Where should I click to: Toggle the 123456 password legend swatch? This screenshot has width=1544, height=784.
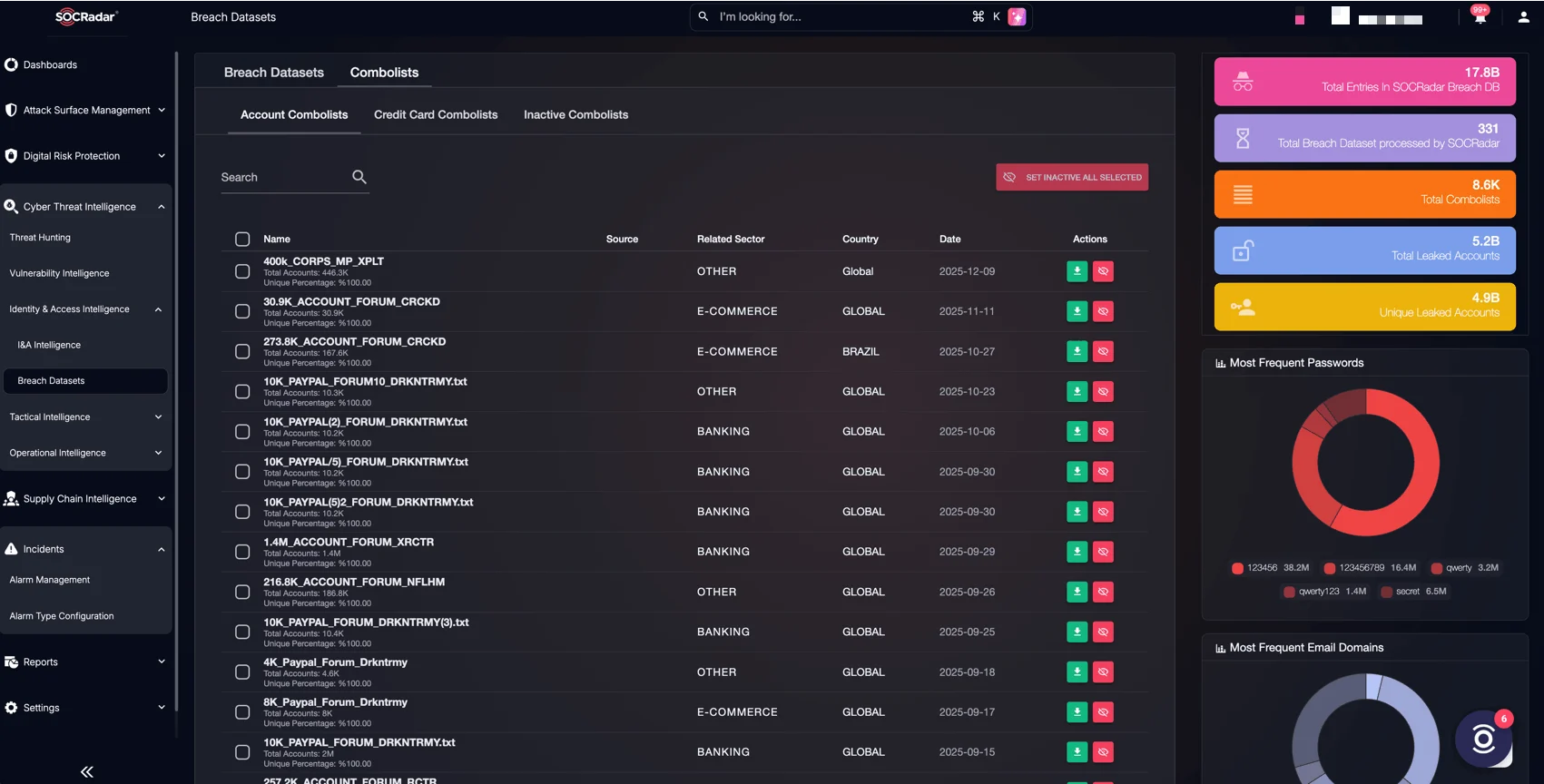point(1237,568)
